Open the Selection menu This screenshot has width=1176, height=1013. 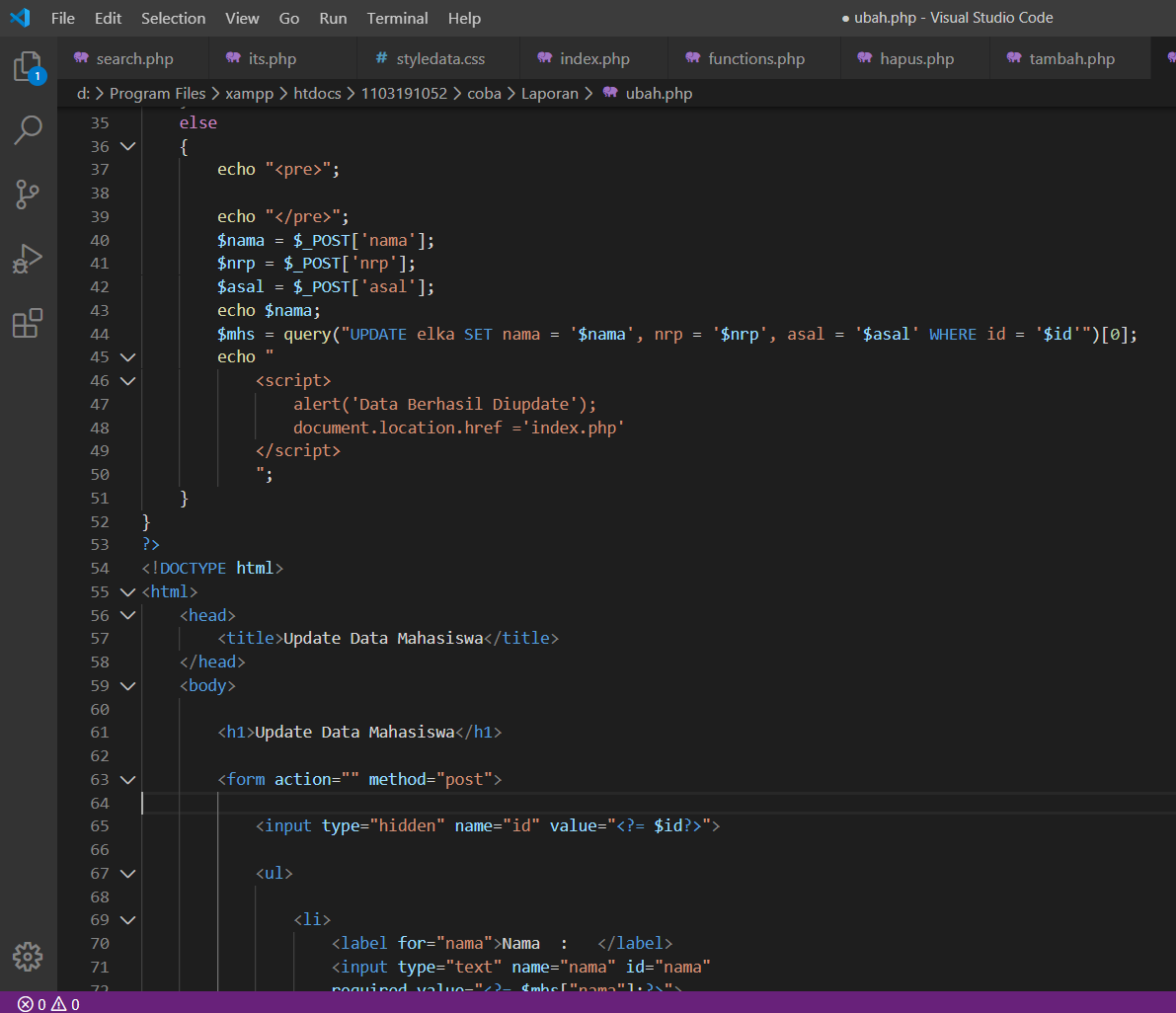[173, 18]
